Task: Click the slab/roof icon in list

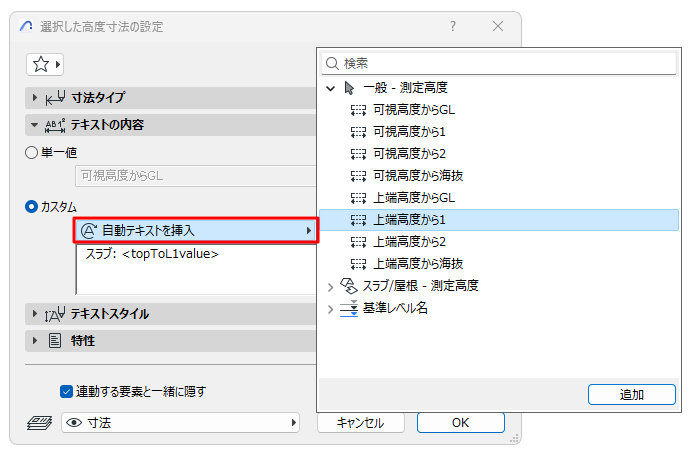Action: click(x=349, y=286)
